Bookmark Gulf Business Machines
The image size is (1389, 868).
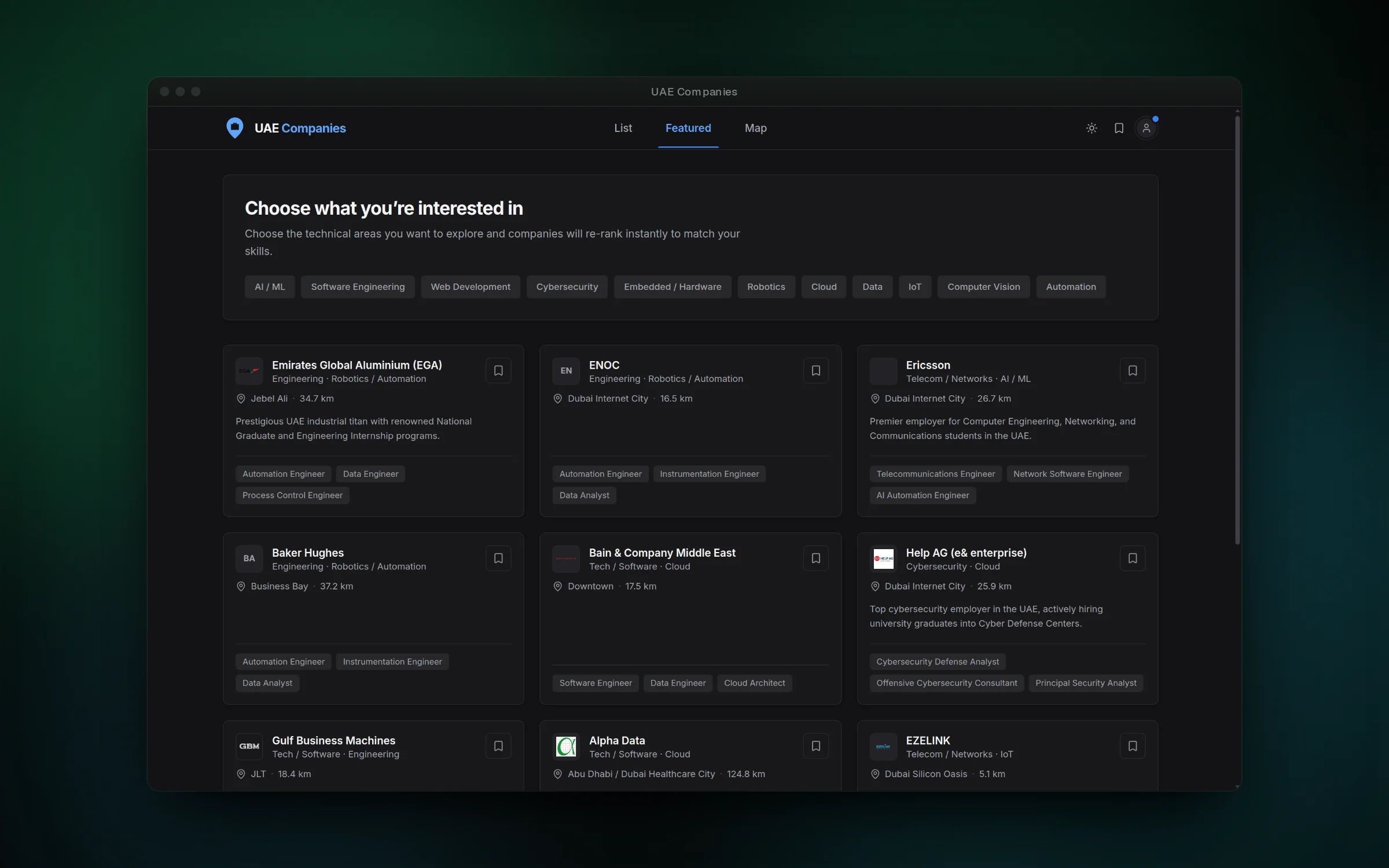click(498, 746)
